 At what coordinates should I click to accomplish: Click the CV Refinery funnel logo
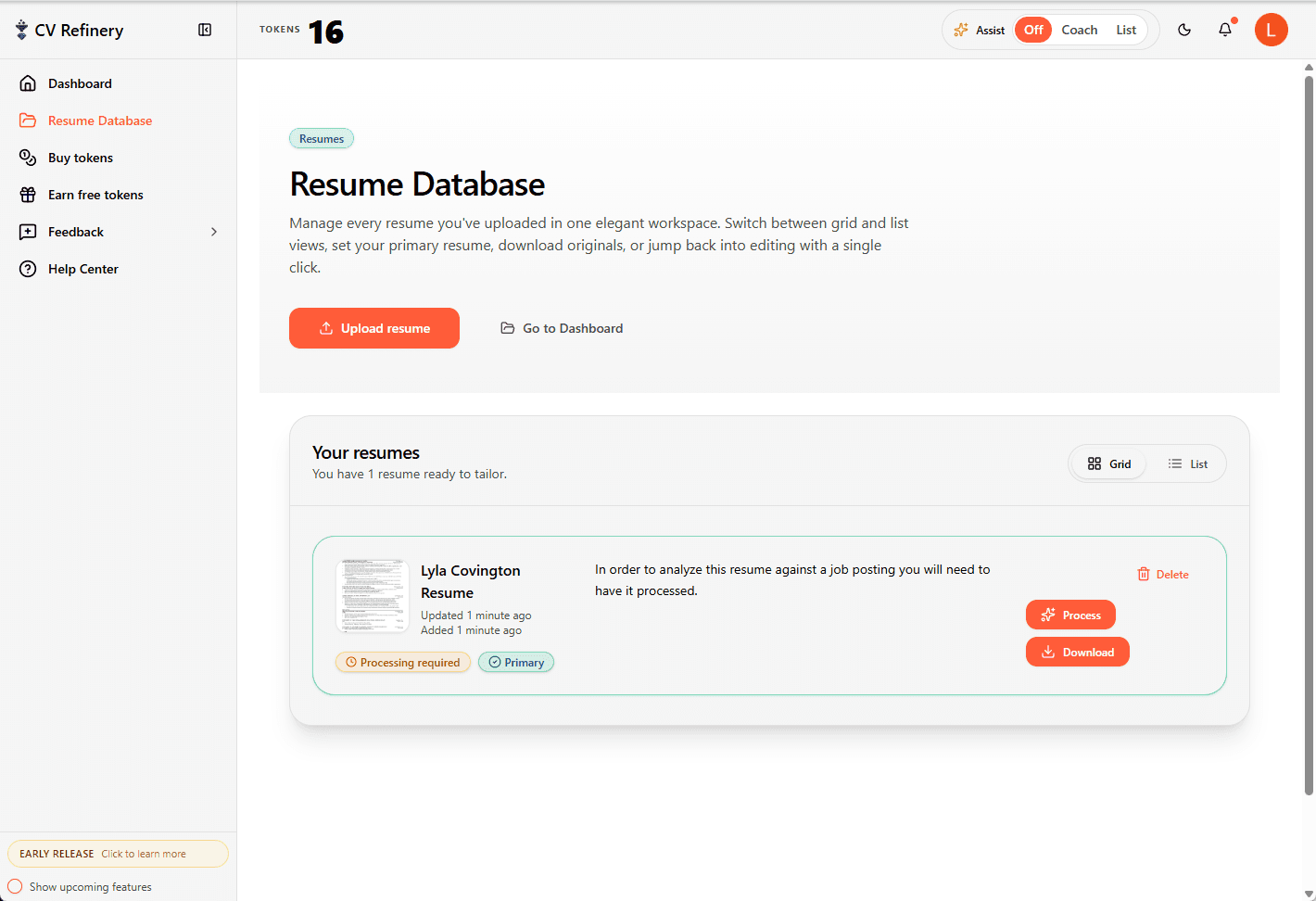pos(19,29)
